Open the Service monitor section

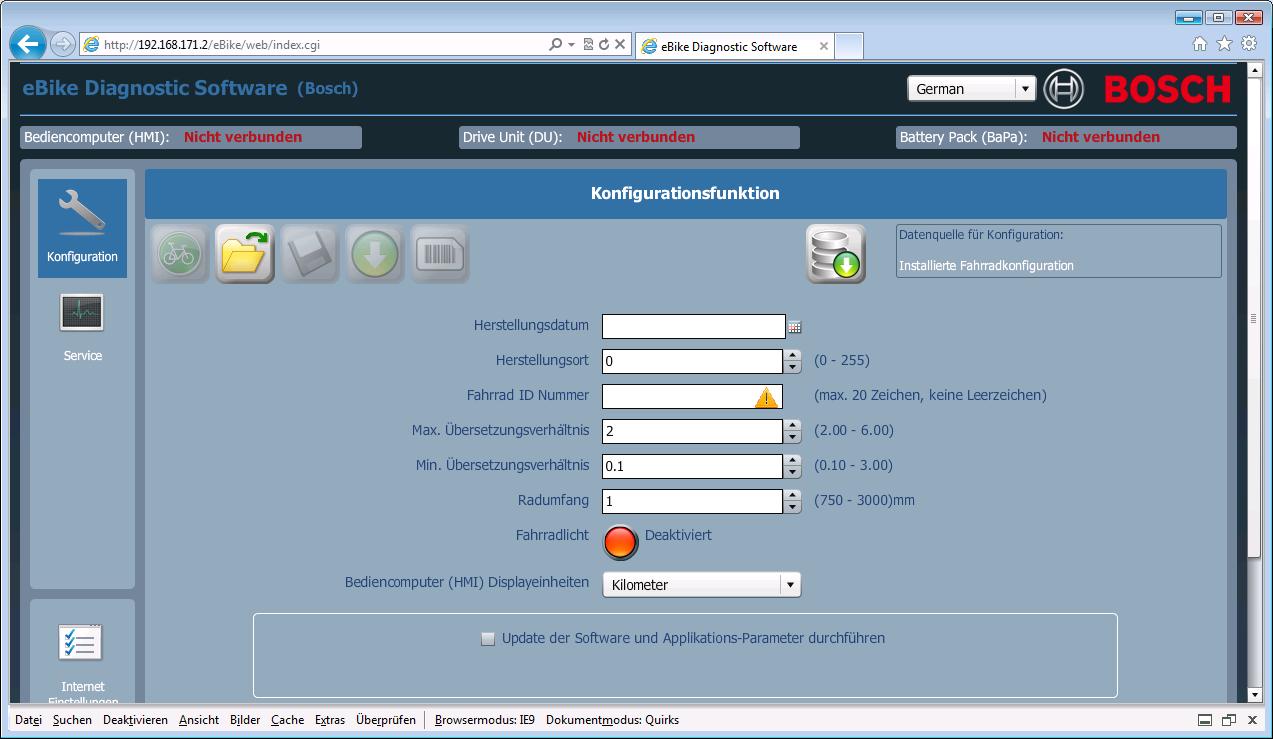tap(82, 329)
